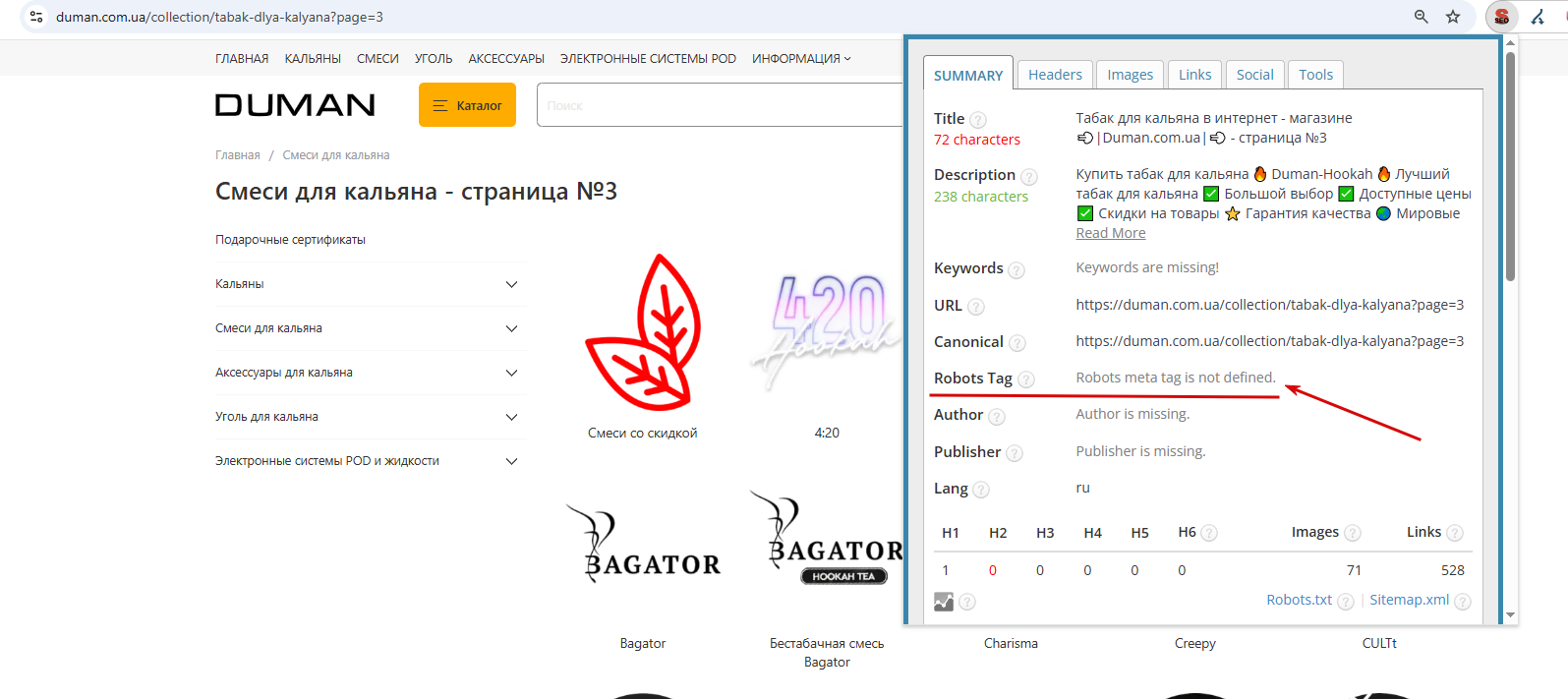This screenshot has width=1568, height=699.
Task: Click the help icon next to Lang
Action: 981,490
